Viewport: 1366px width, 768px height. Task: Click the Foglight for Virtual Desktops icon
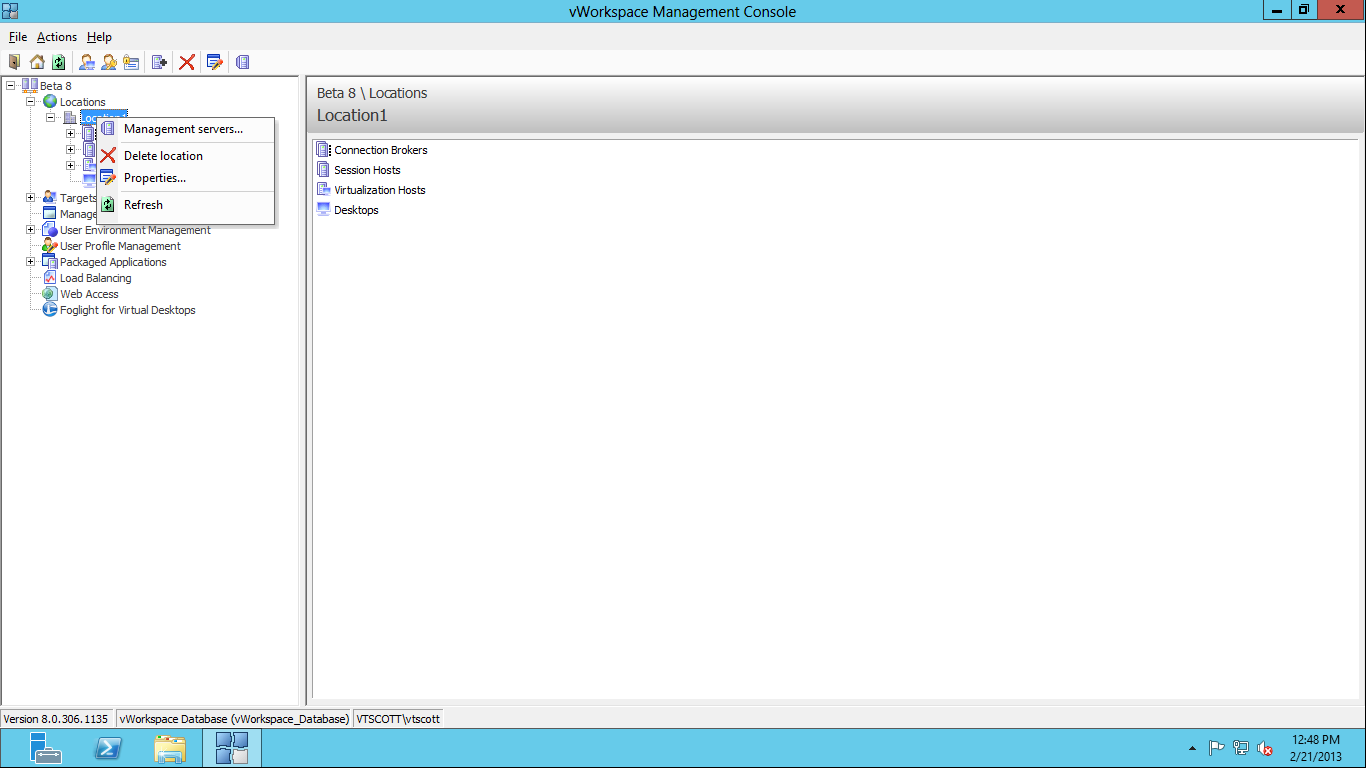[x=50, y=310]
